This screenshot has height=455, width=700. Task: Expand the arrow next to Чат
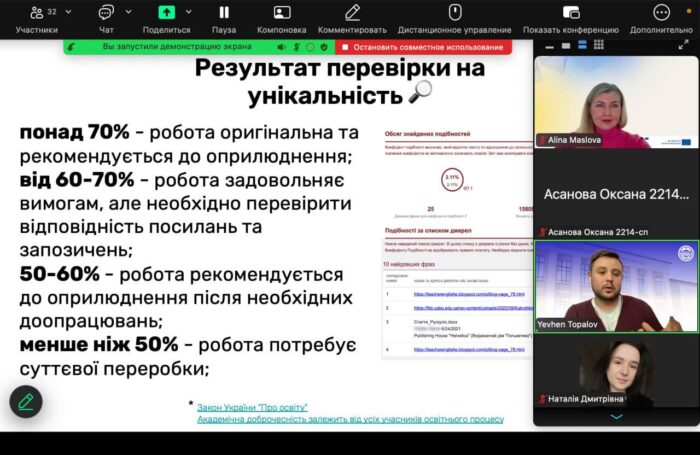point(128,12)
